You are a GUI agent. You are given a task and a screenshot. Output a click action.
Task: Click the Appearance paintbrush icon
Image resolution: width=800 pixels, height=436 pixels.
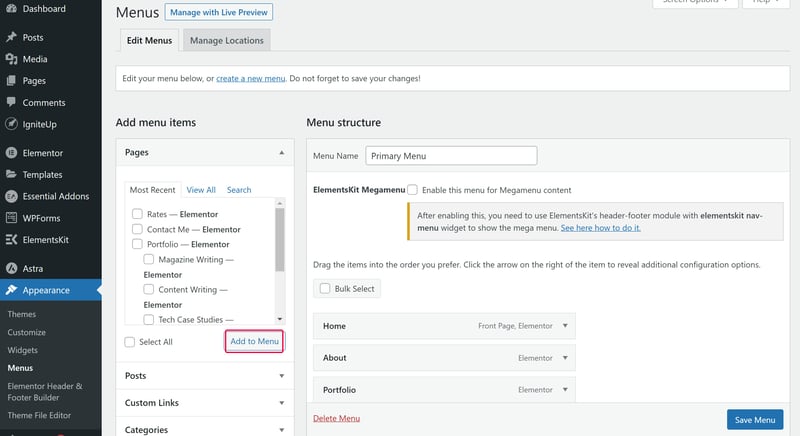[11, 290]
